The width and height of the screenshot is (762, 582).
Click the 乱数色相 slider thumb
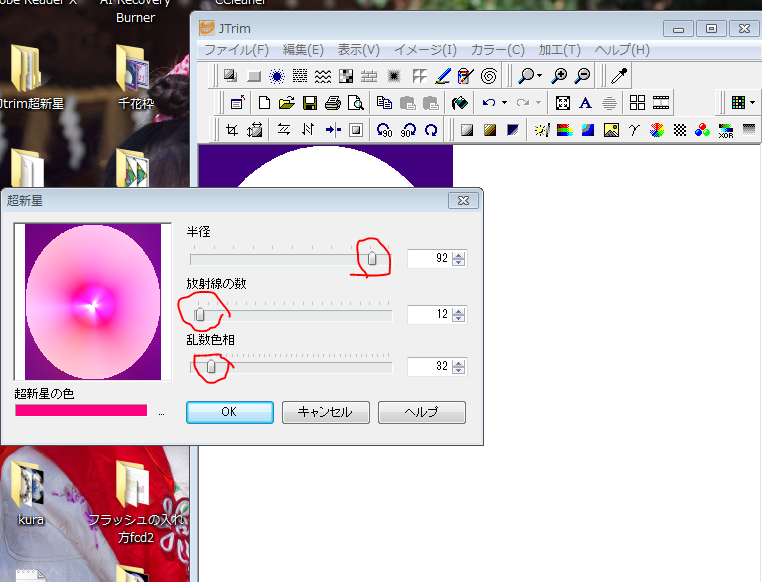[211, 366]
